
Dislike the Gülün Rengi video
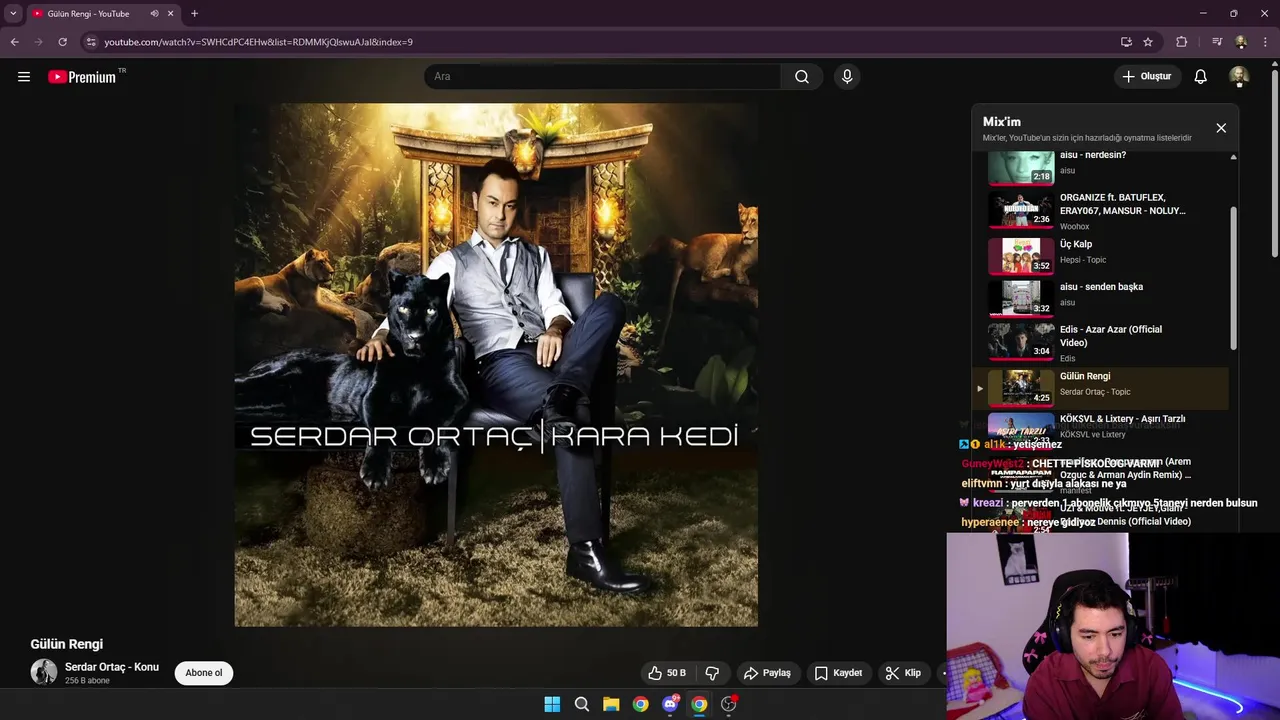[x=712, y=673]
